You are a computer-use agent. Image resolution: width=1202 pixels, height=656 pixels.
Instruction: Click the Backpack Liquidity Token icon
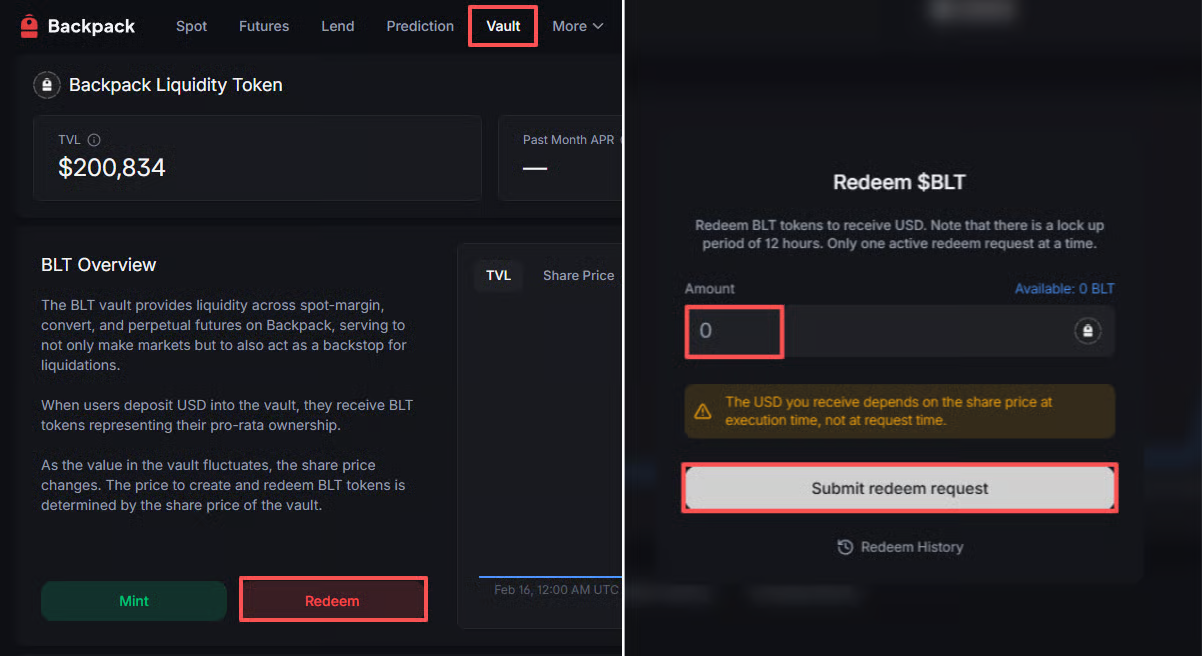click(x=47, y=85)
